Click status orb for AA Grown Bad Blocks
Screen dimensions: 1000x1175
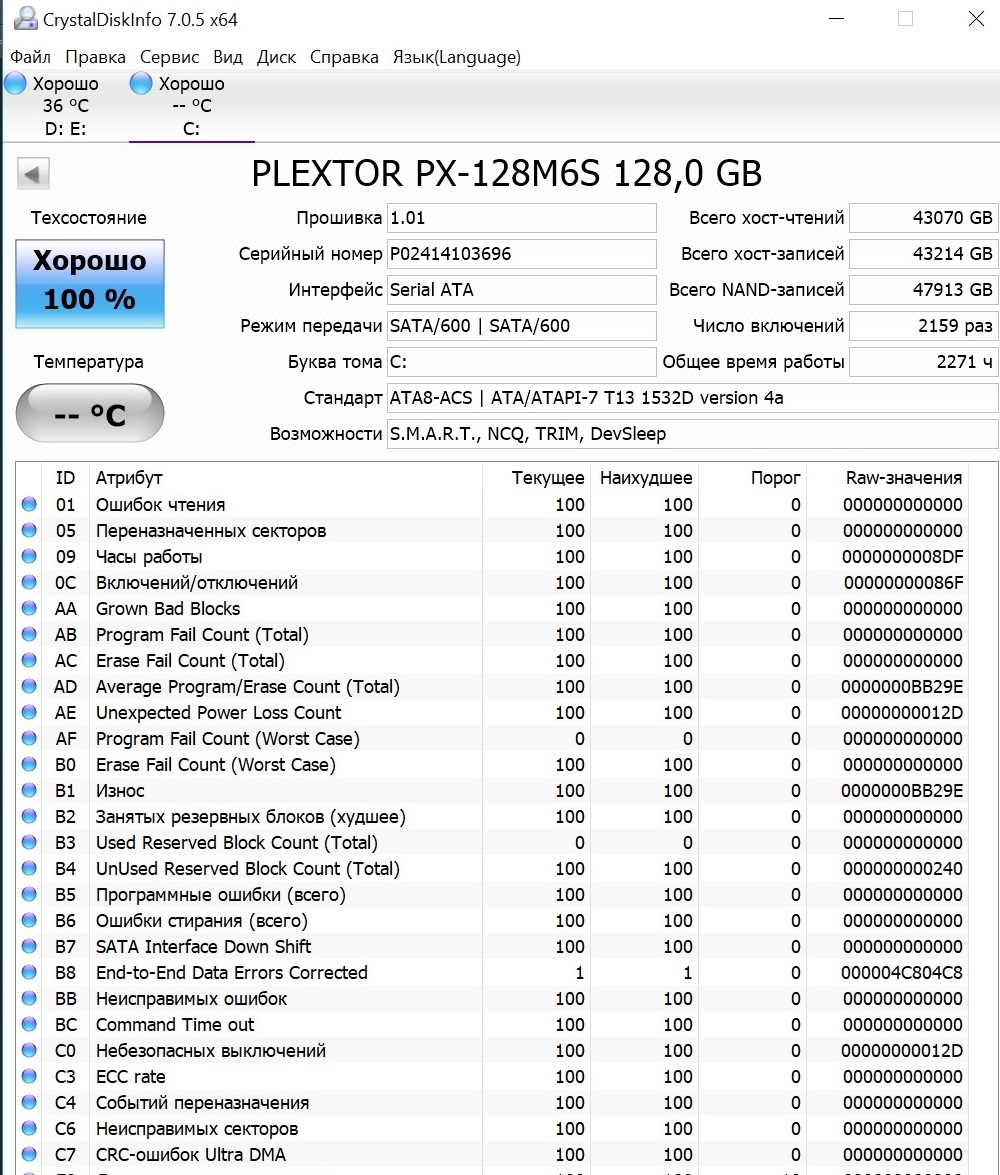click(29, 608)
